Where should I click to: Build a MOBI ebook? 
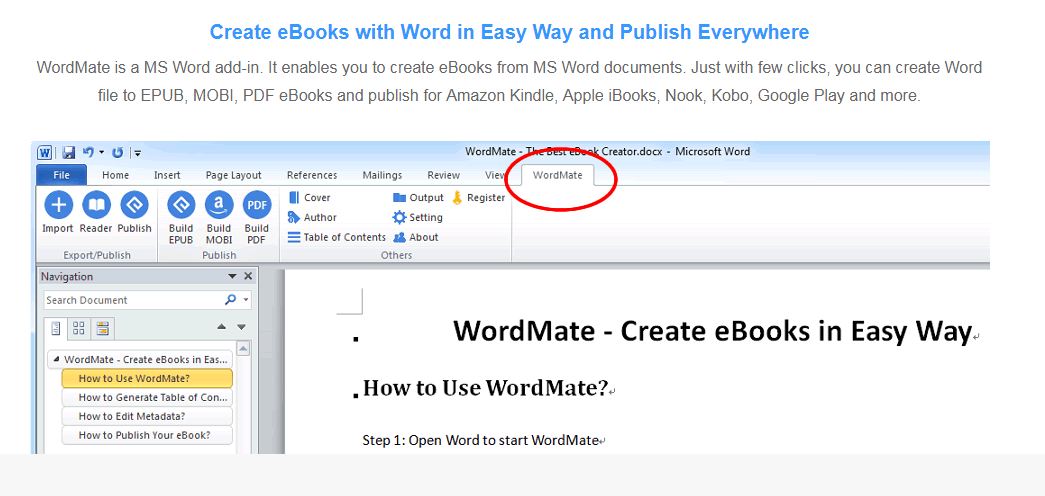click(219, 219)
